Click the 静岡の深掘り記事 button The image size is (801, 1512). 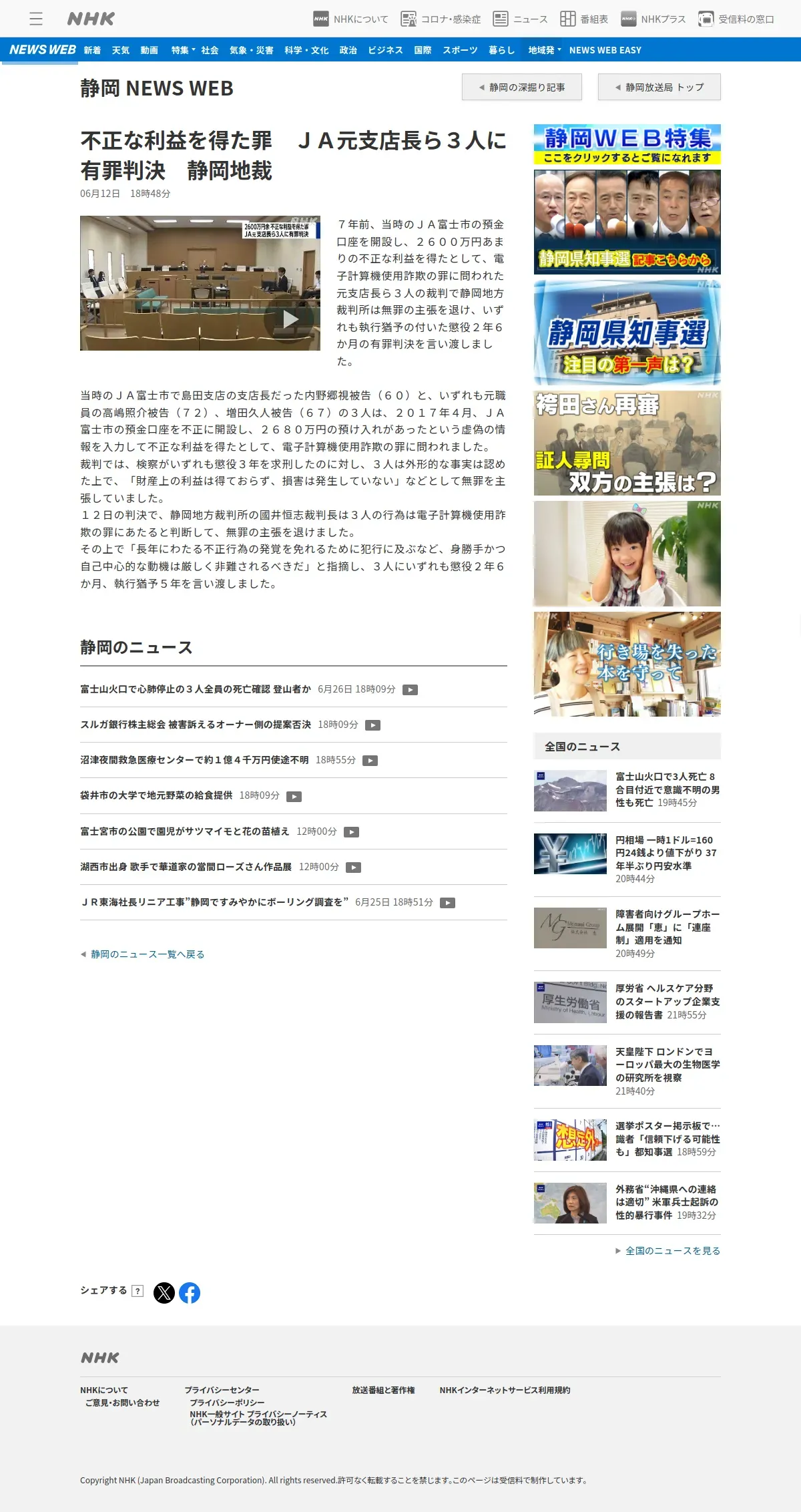coord(522,87)
